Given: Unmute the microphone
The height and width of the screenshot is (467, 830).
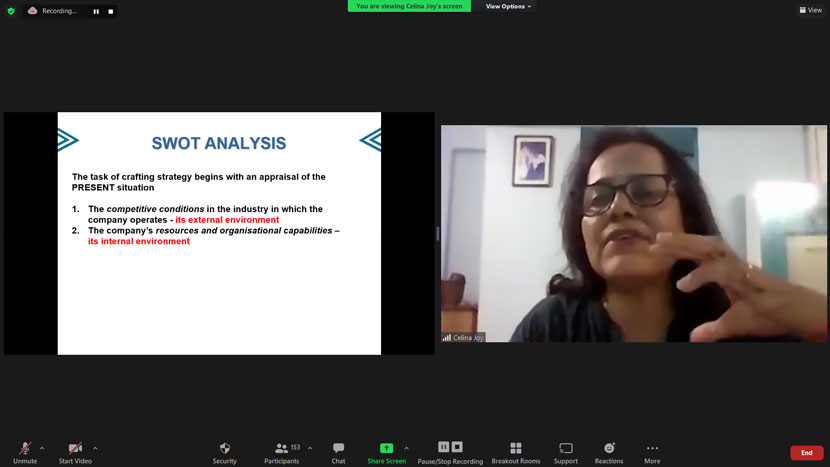Looking at the screenshot, I should tap(25, 453).
